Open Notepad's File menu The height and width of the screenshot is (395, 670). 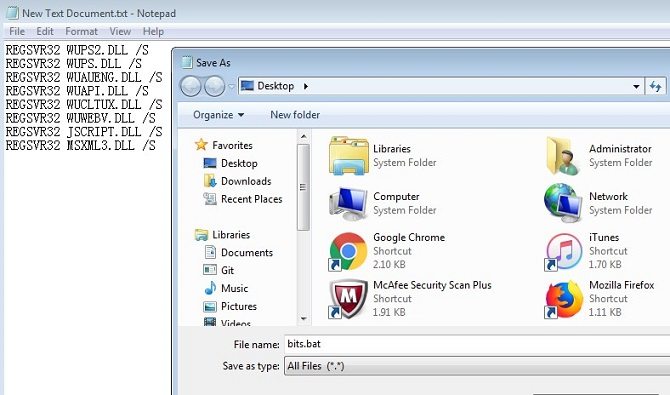(x=17, y=31)
